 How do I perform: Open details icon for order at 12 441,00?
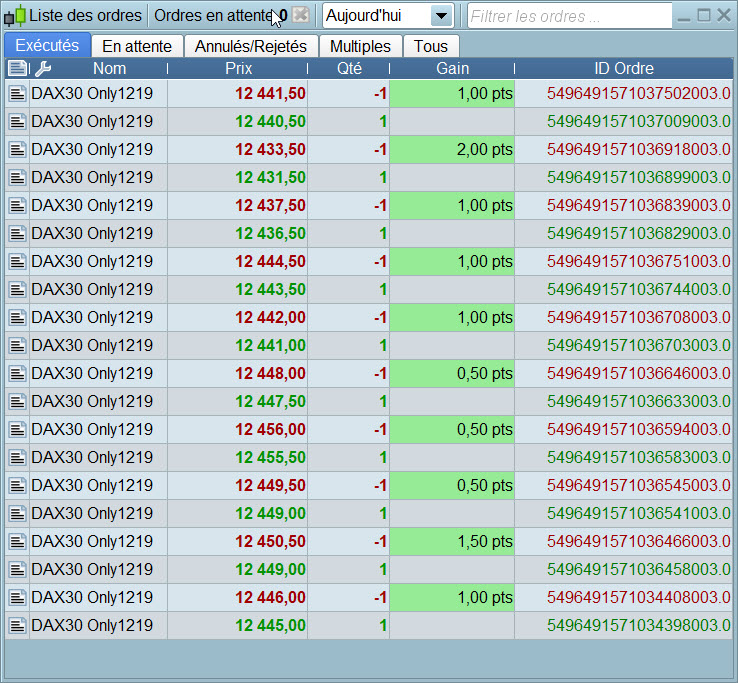[x=17, y=346]
